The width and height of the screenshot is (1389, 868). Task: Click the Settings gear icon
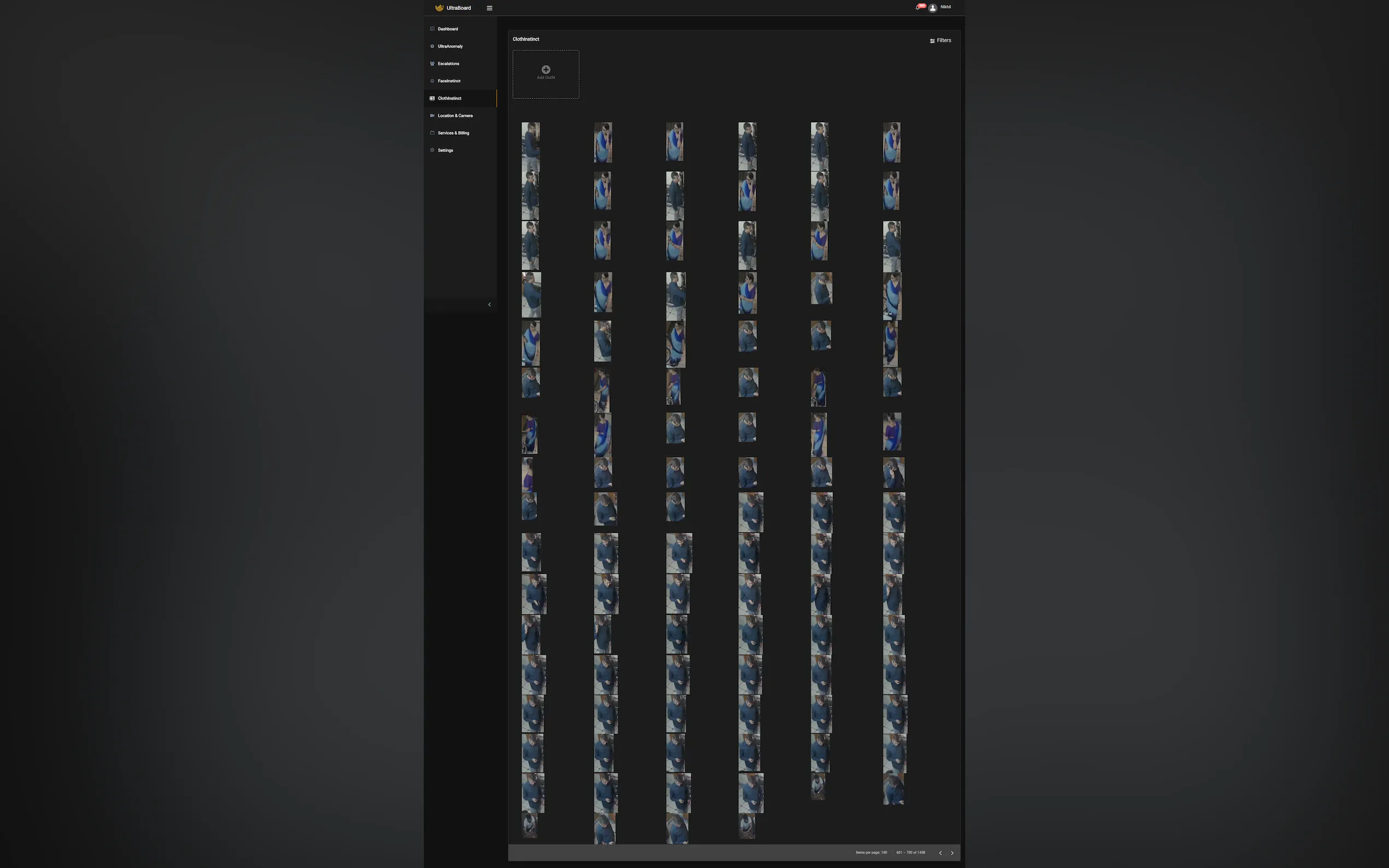432,150
